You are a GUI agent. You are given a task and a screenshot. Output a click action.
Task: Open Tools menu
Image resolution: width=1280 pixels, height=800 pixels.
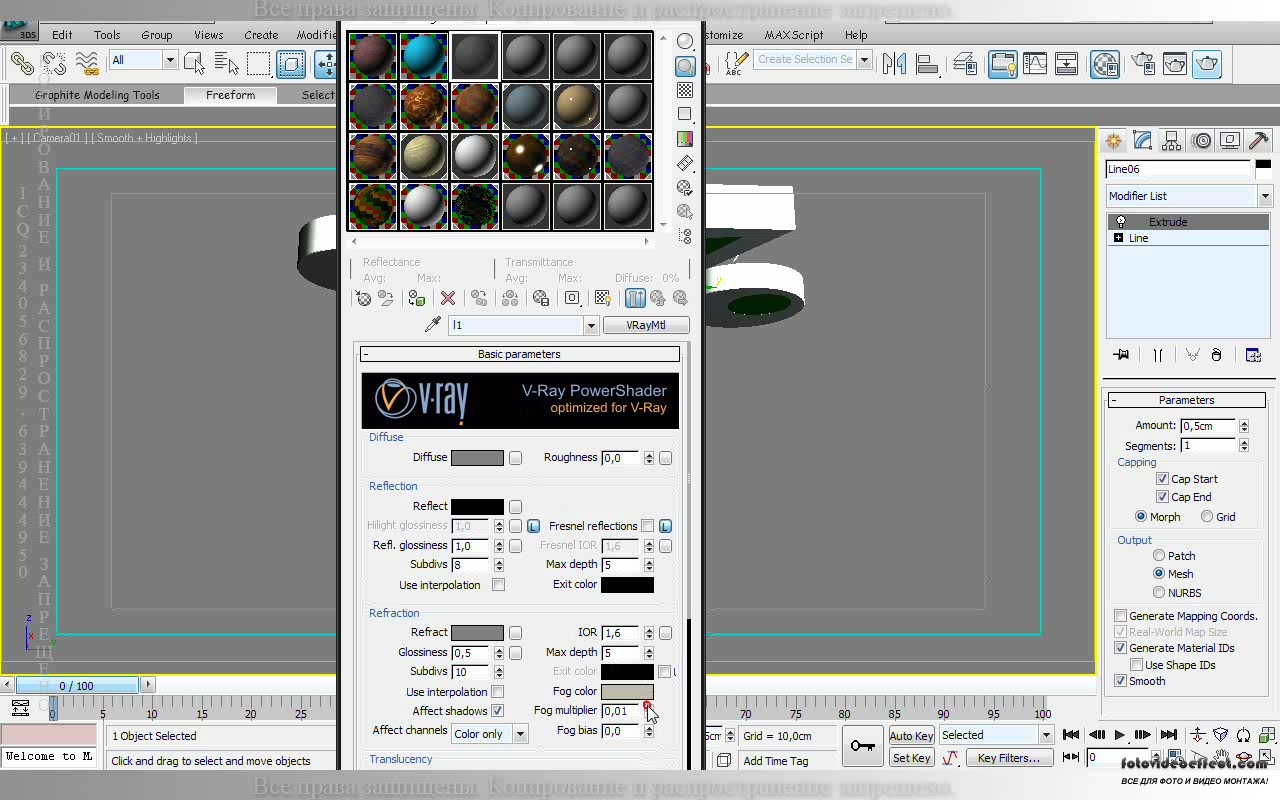pyautogui.click(x=107, y=34)
